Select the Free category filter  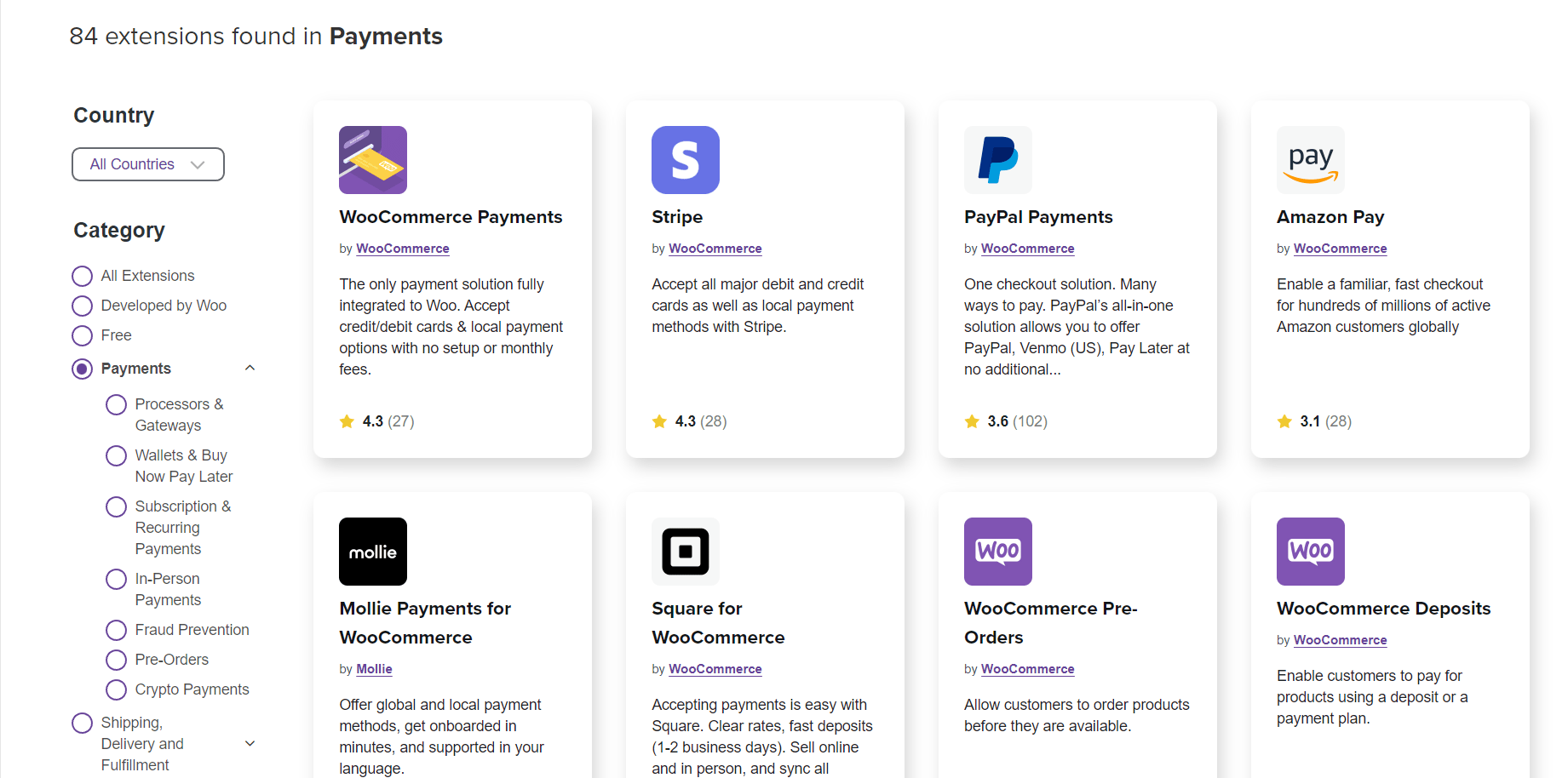pyautogui.click(x=82, y=335)
